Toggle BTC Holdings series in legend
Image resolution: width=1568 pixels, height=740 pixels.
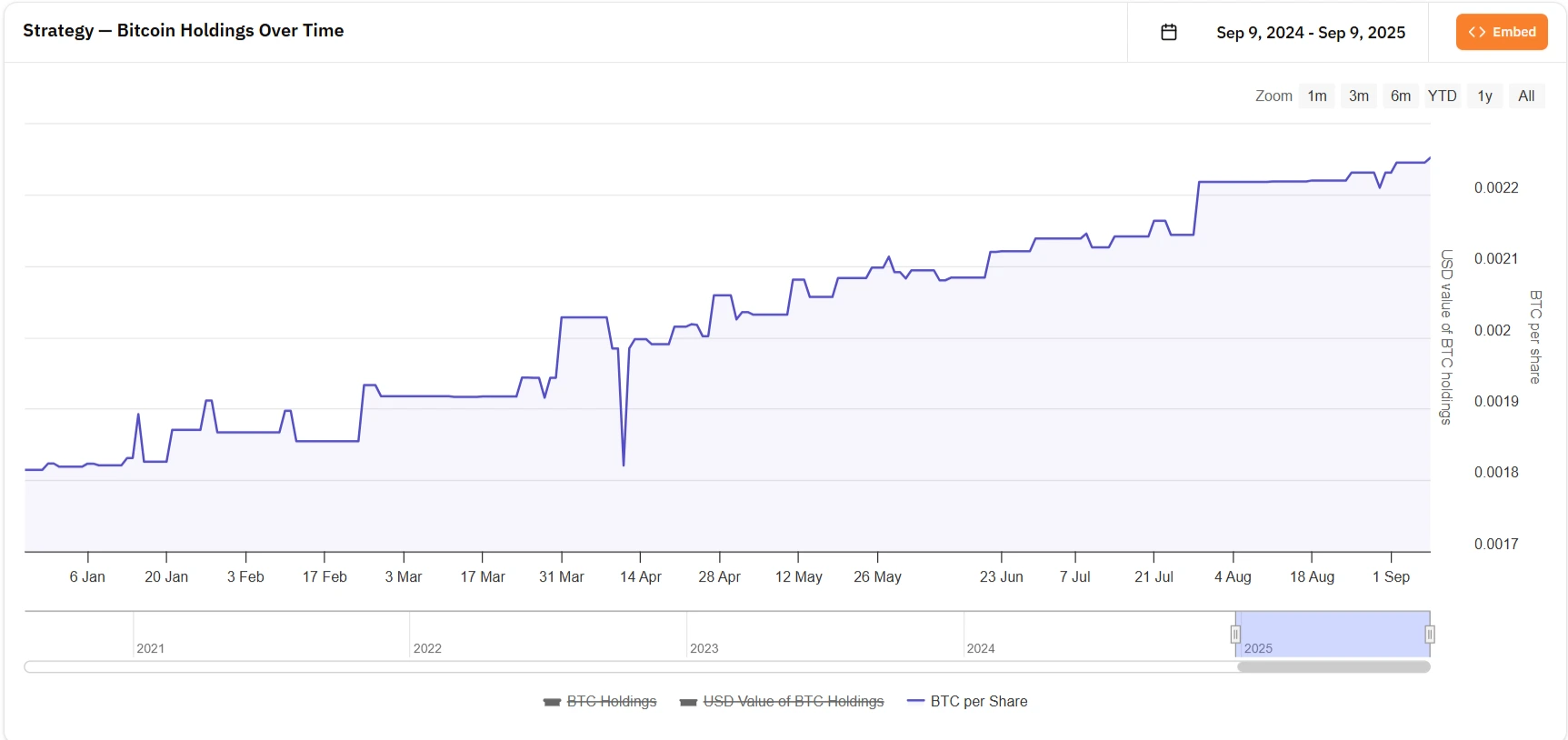(x=611, y=701)
